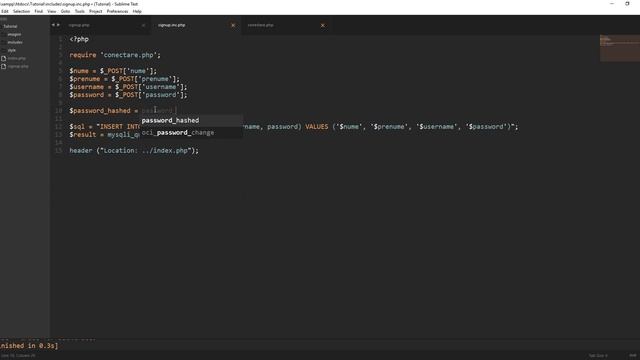Image resolution: width=640 pixels, height=360 pixels.
Task: Click 'conectare.php' in the require line
Action: click(x=130, y=55)
